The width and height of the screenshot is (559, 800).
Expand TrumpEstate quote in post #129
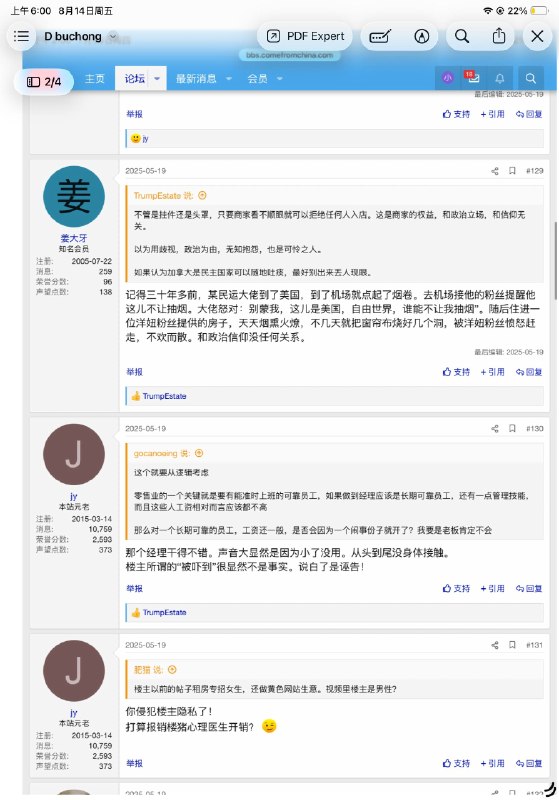click(202, 195)
